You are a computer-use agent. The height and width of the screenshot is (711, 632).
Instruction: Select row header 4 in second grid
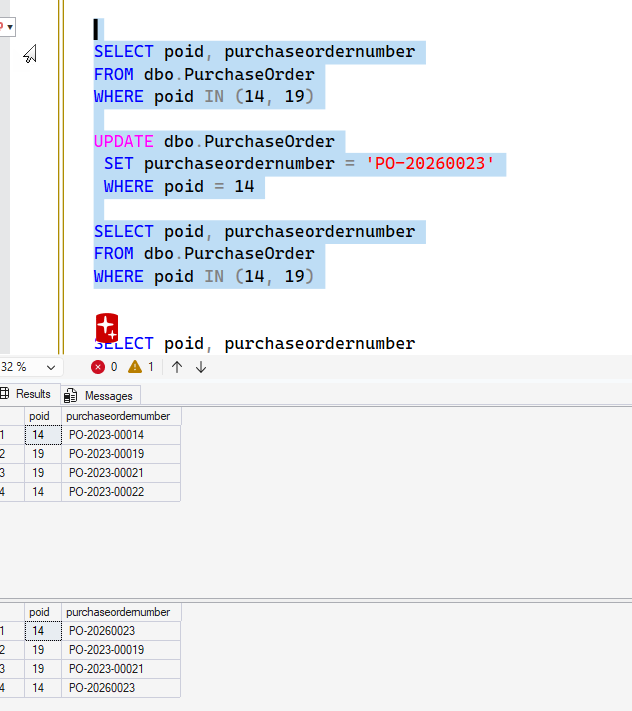[3, 688]
